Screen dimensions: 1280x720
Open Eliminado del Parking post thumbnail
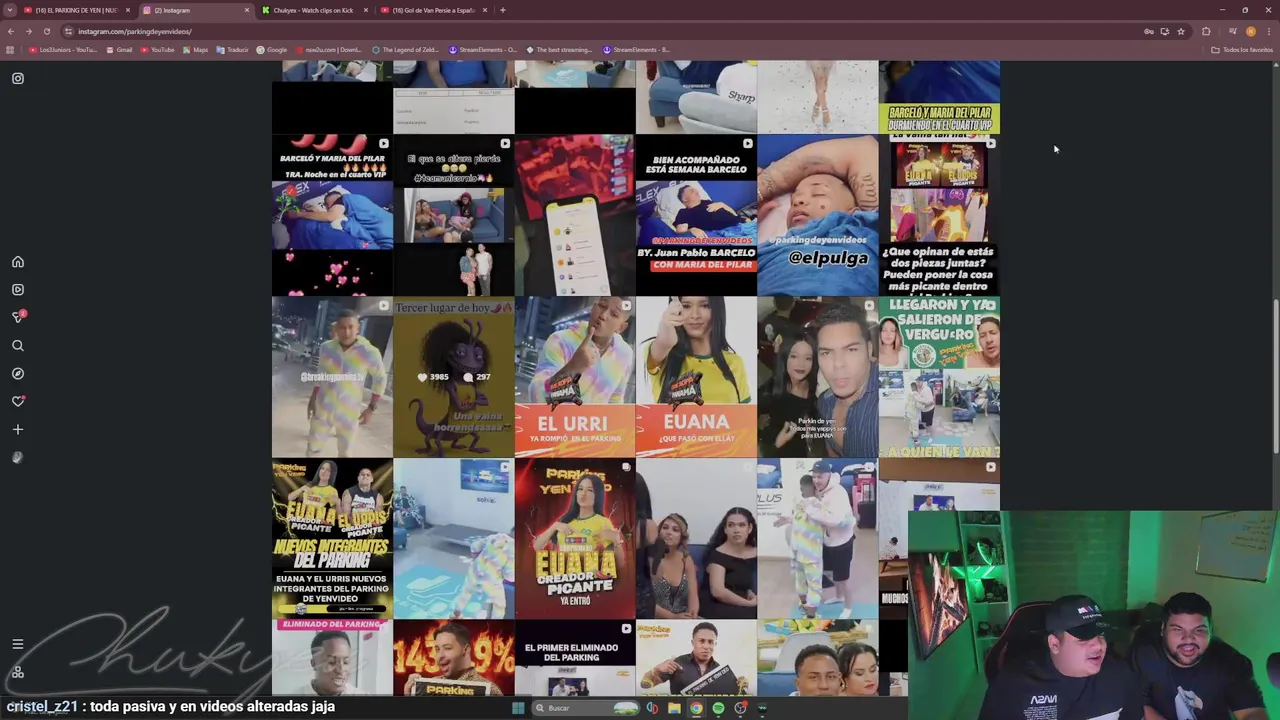[x=332, y=658]
